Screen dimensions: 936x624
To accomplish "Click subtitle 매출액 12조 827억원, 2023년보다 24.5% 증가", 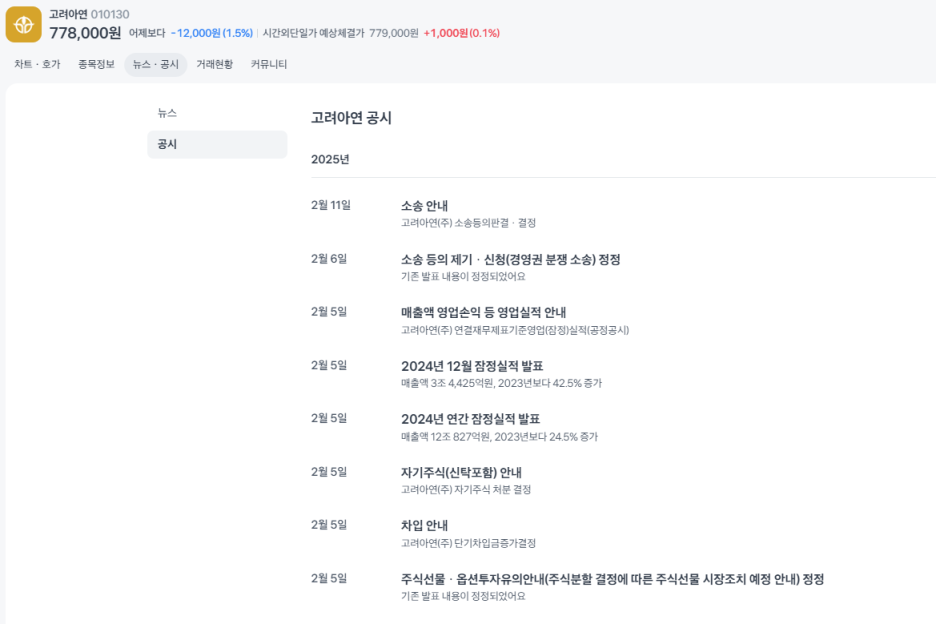I will point(499,437).
